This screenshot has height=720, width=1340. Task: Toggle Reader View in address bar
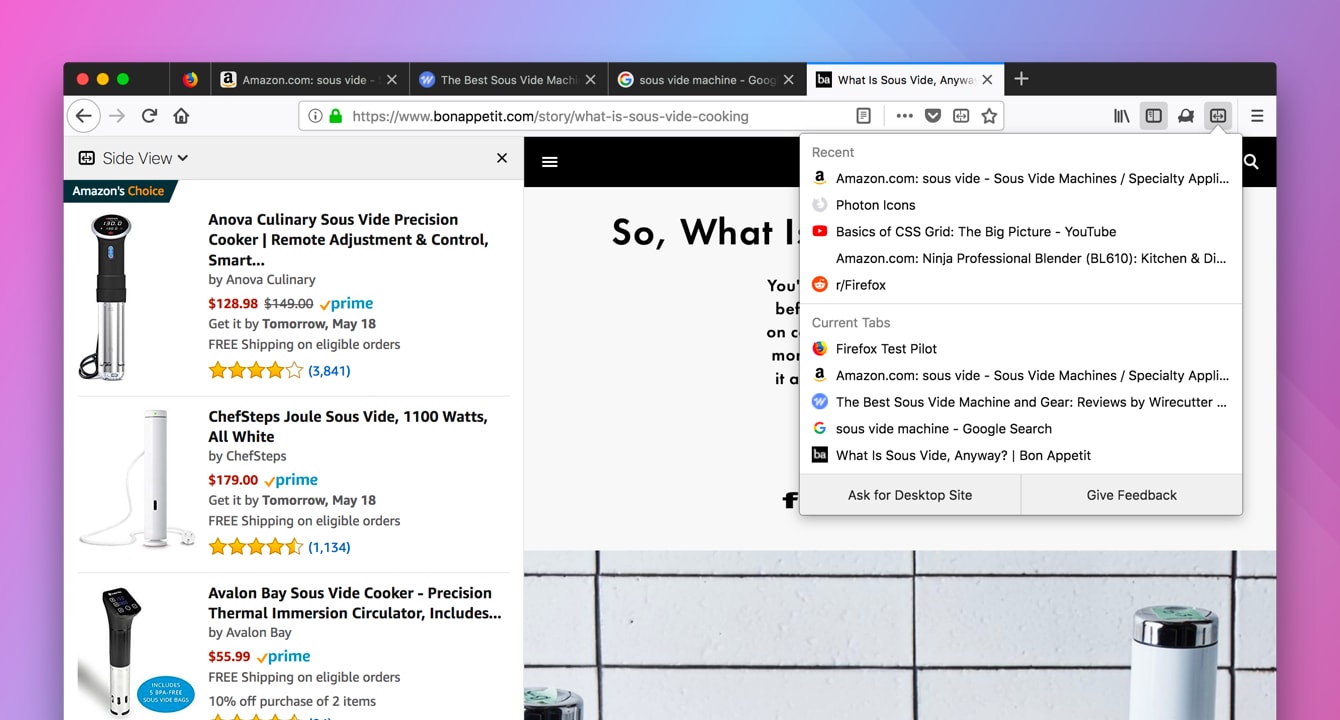click(x=863, y=116)
